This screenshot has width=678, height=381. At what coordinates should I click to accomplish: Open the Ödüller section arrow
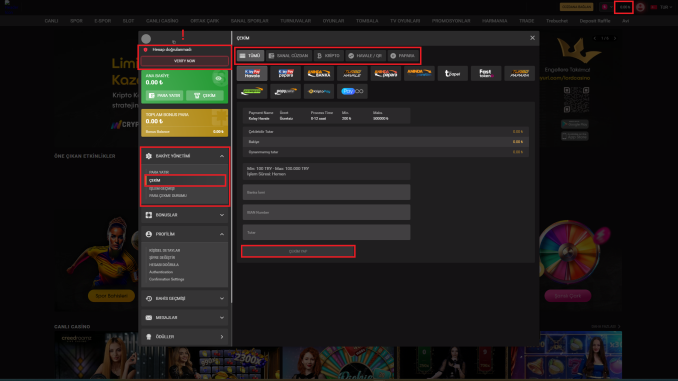click(222, 336)
